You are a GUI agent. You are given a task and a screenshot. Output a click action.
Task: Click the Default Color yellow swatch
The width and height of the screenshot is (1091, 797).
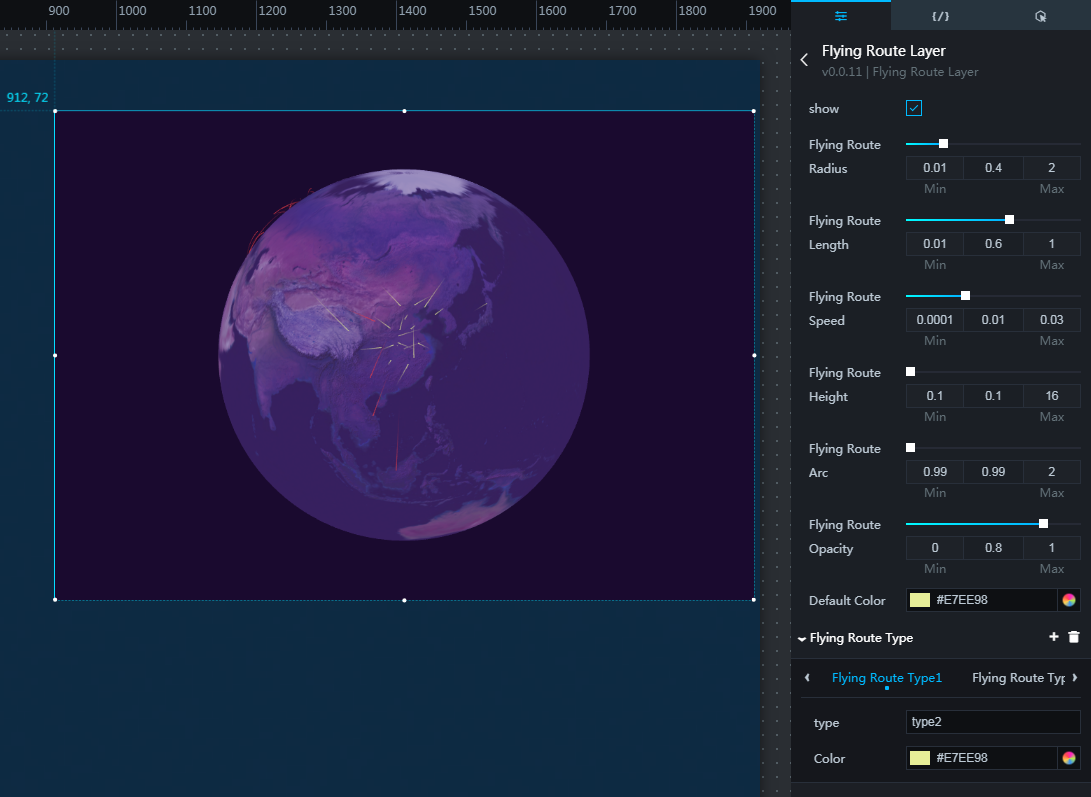pos(920,600)
